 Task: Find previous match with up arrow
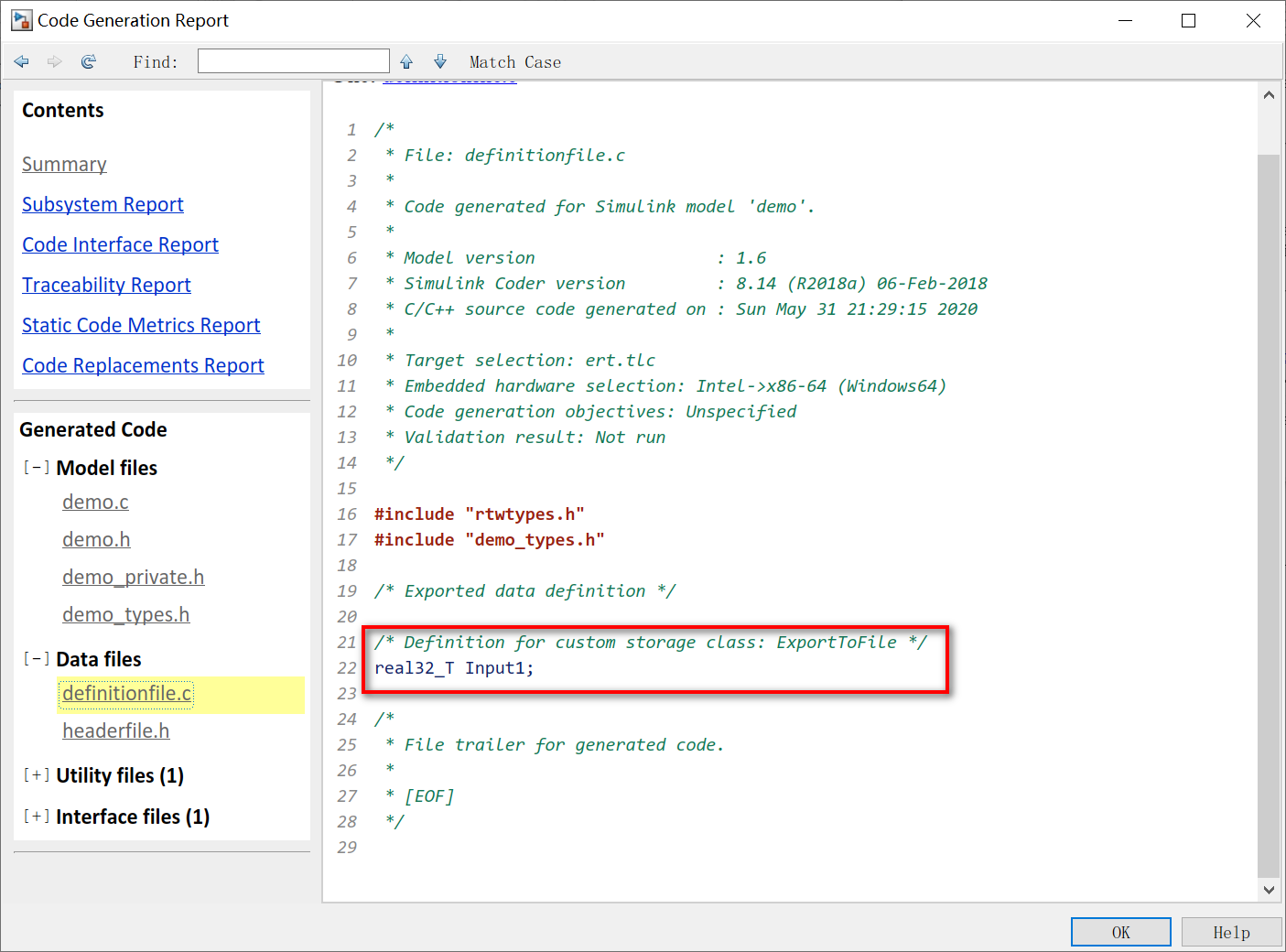click(406, 61)
